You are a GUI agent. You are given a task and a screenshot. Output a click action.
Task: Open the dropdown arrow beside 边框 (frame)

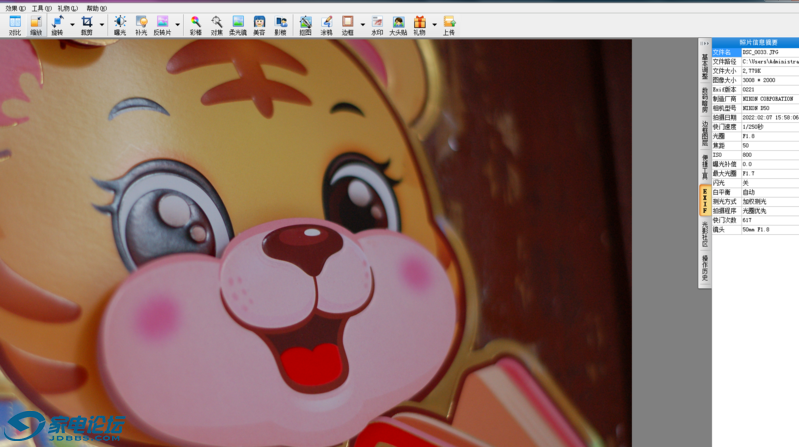(x=362, y=25)
